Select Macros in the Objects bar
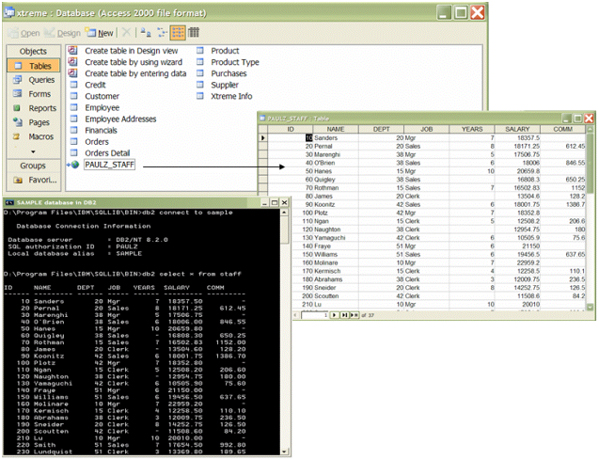This screenshot has height=460, width=599. point(34,136)
